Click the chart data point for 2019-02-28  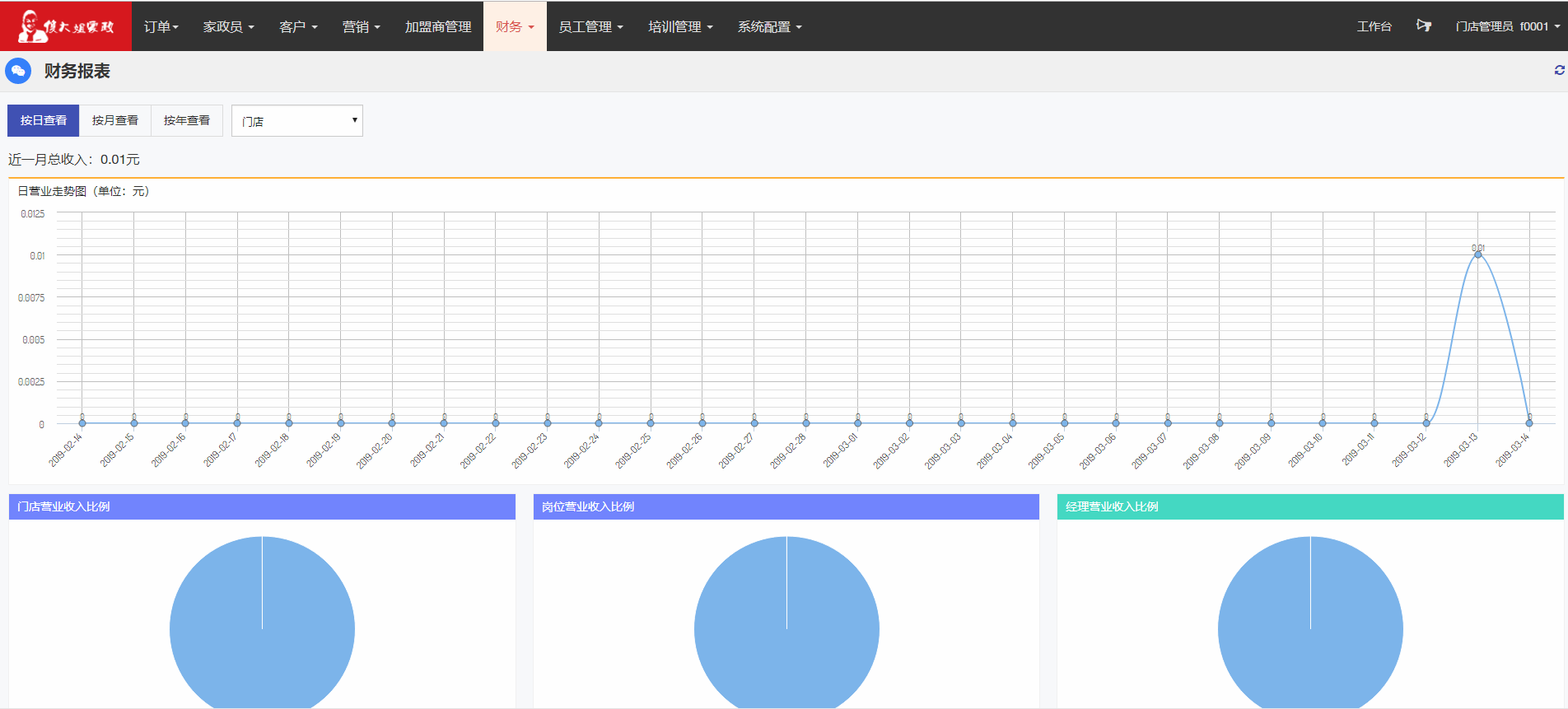pos(805,423)
